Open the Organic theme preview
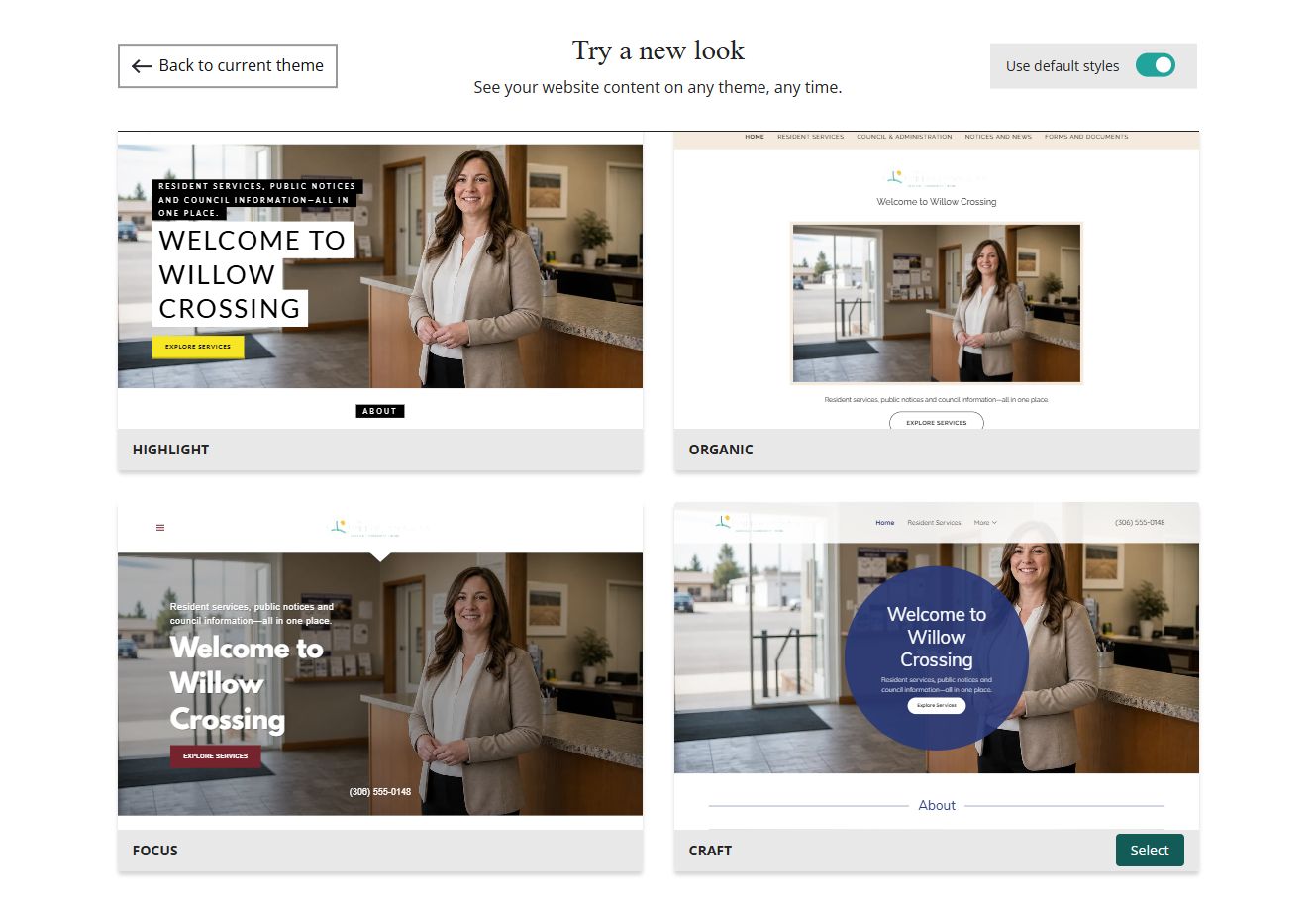This screenshot has width=1316, height=903. pos(937,280)
